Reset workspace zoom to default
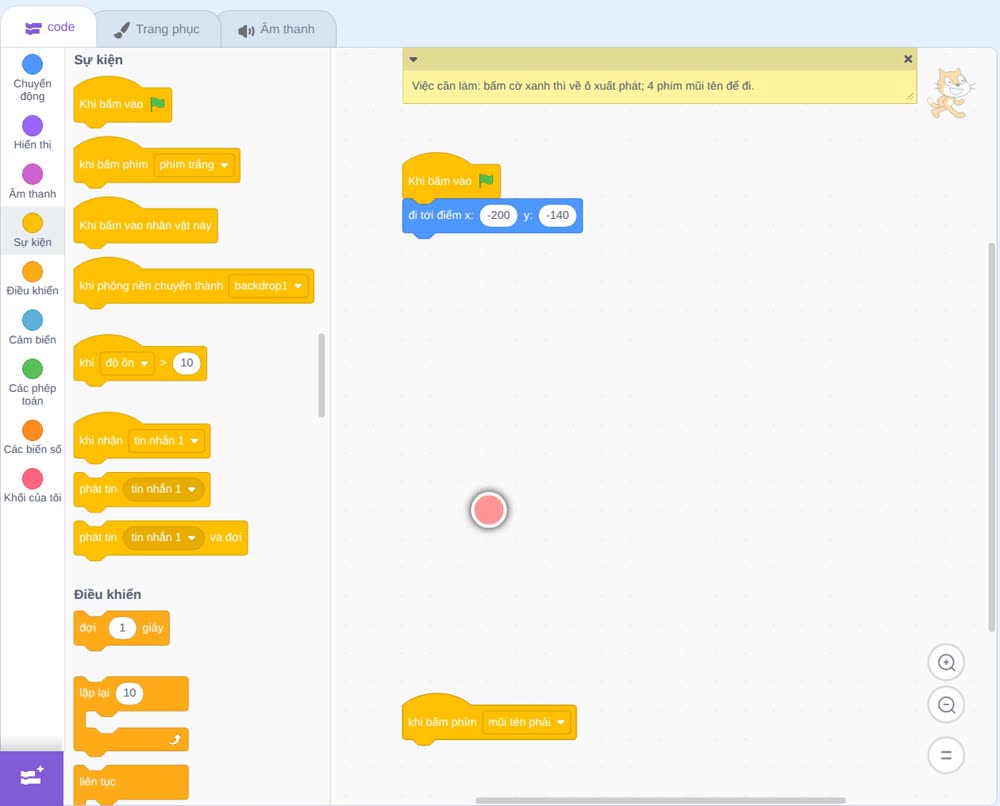1000x806 pixels. click(946, 755)
